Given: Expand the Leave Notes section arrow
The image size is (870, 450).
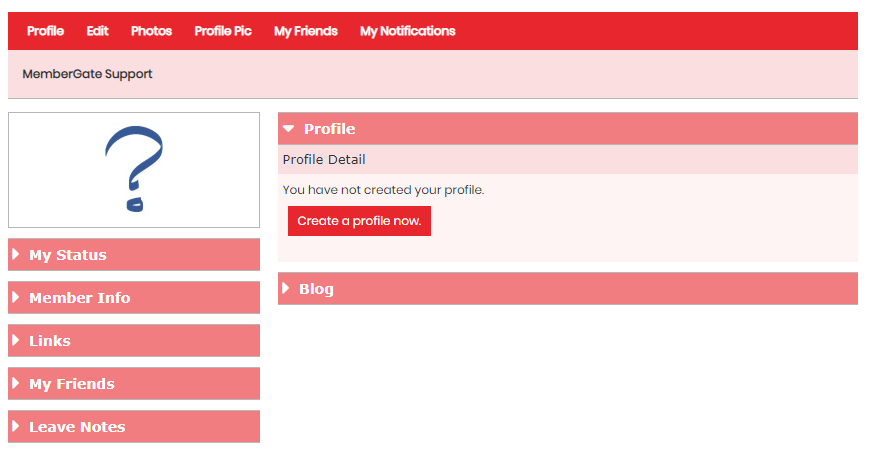Looking at the screenshot, I should pyautogui.click(x=16, y=426).
